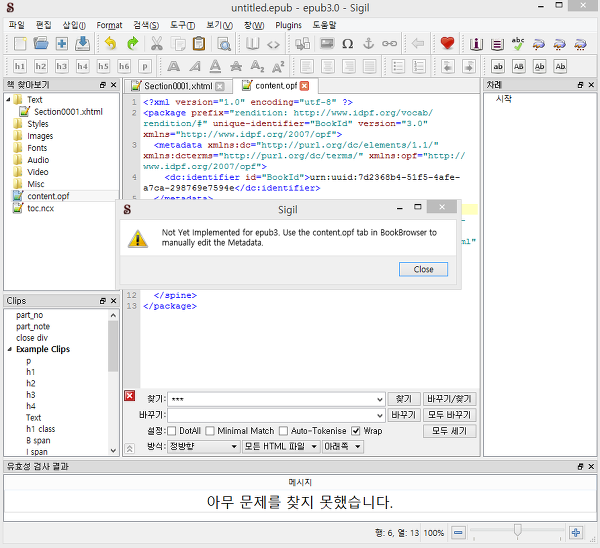This screenshot has width=600, height=548.
Task: Click Close in the Sigil dialog
Action: pos(423,269)
